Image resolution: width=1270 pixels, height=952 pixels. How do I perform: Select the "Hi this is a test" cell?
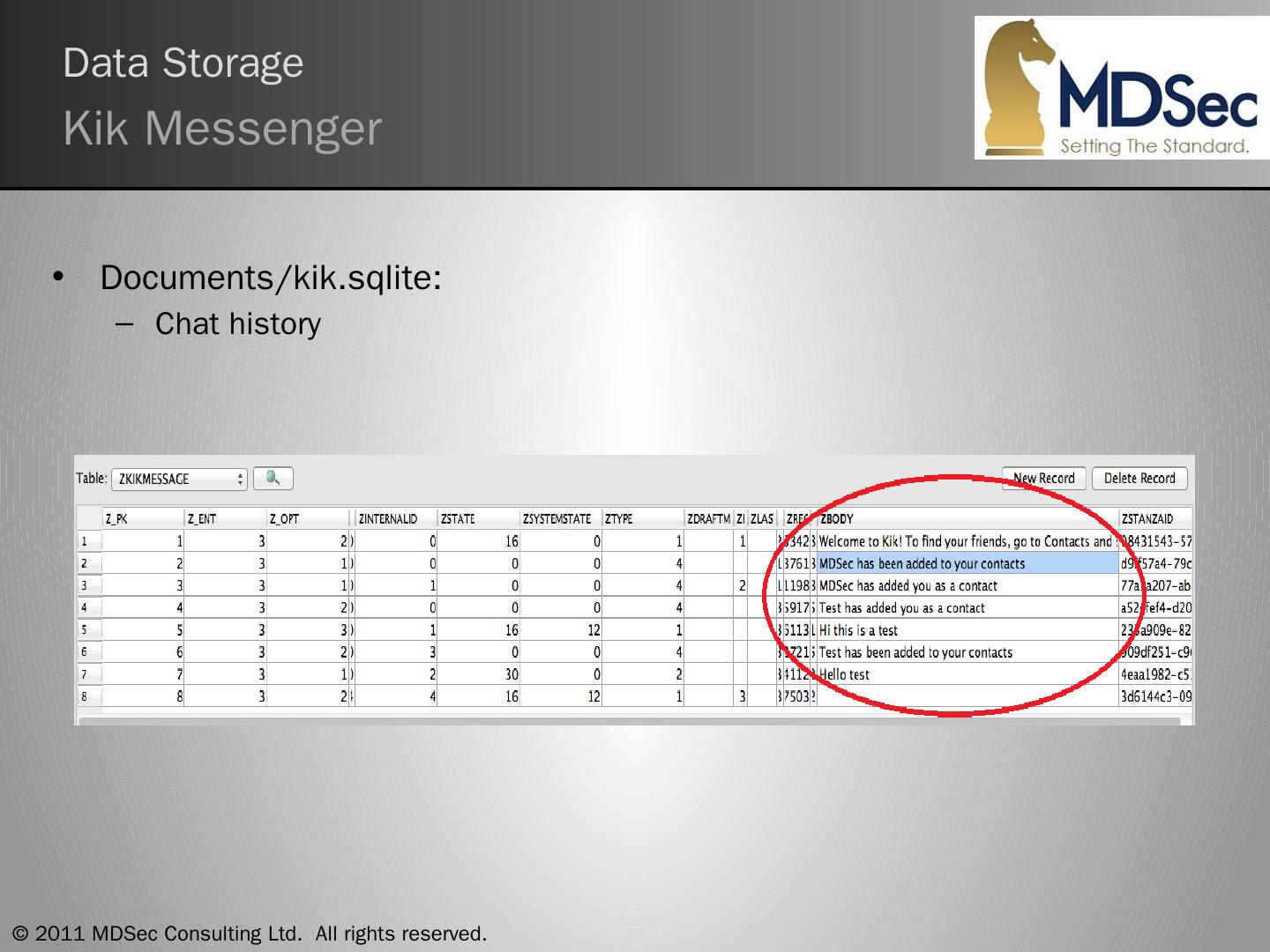967,630
